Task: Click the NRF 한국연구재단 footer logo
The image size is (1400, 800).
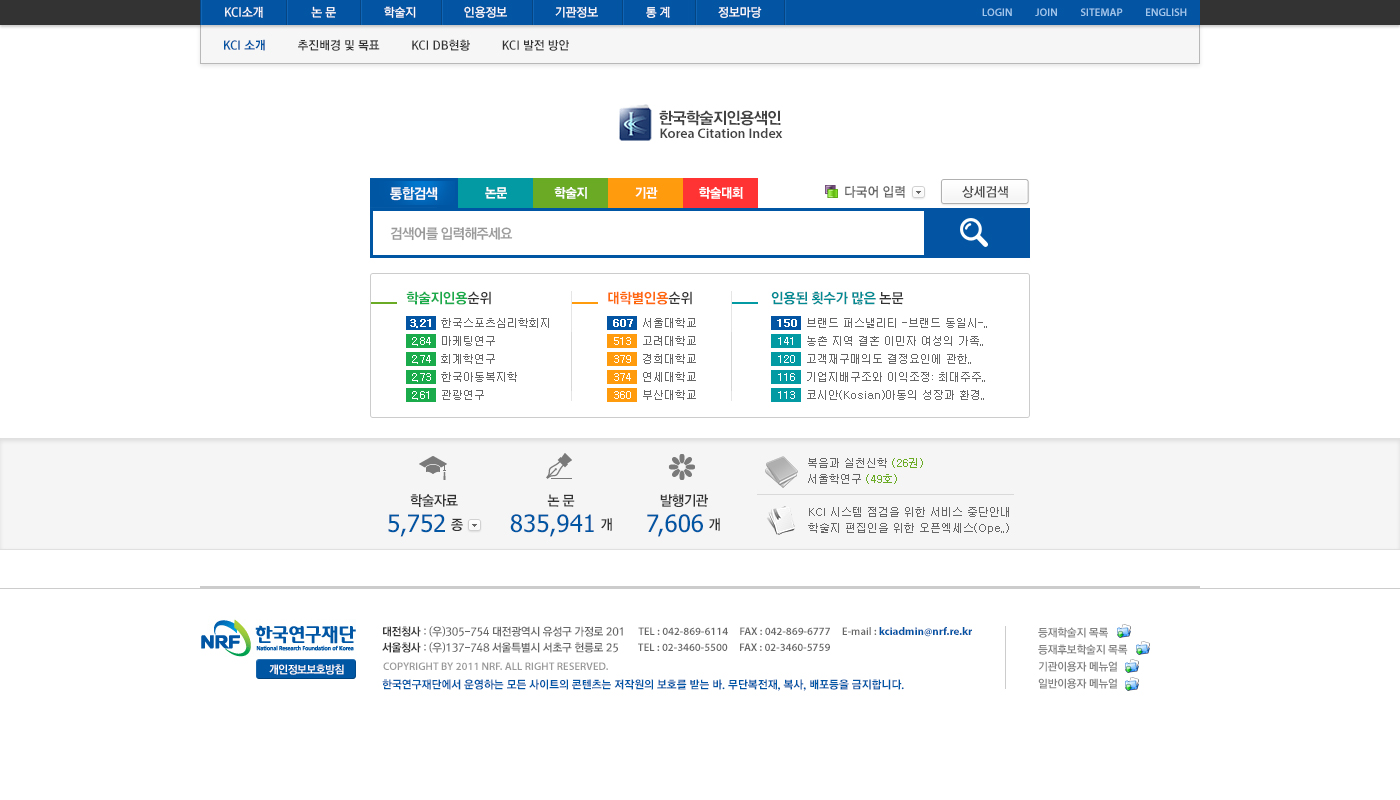Action: (x=278, y=638)
